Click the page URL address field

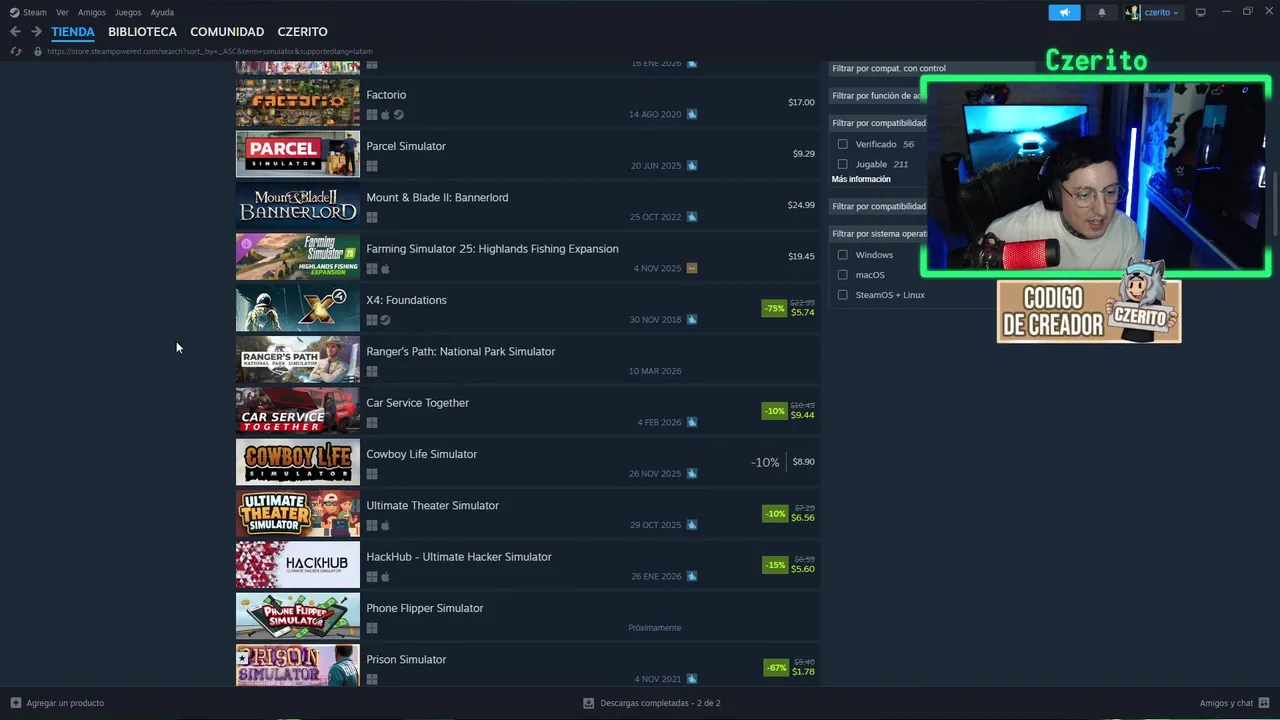point(210,51)
